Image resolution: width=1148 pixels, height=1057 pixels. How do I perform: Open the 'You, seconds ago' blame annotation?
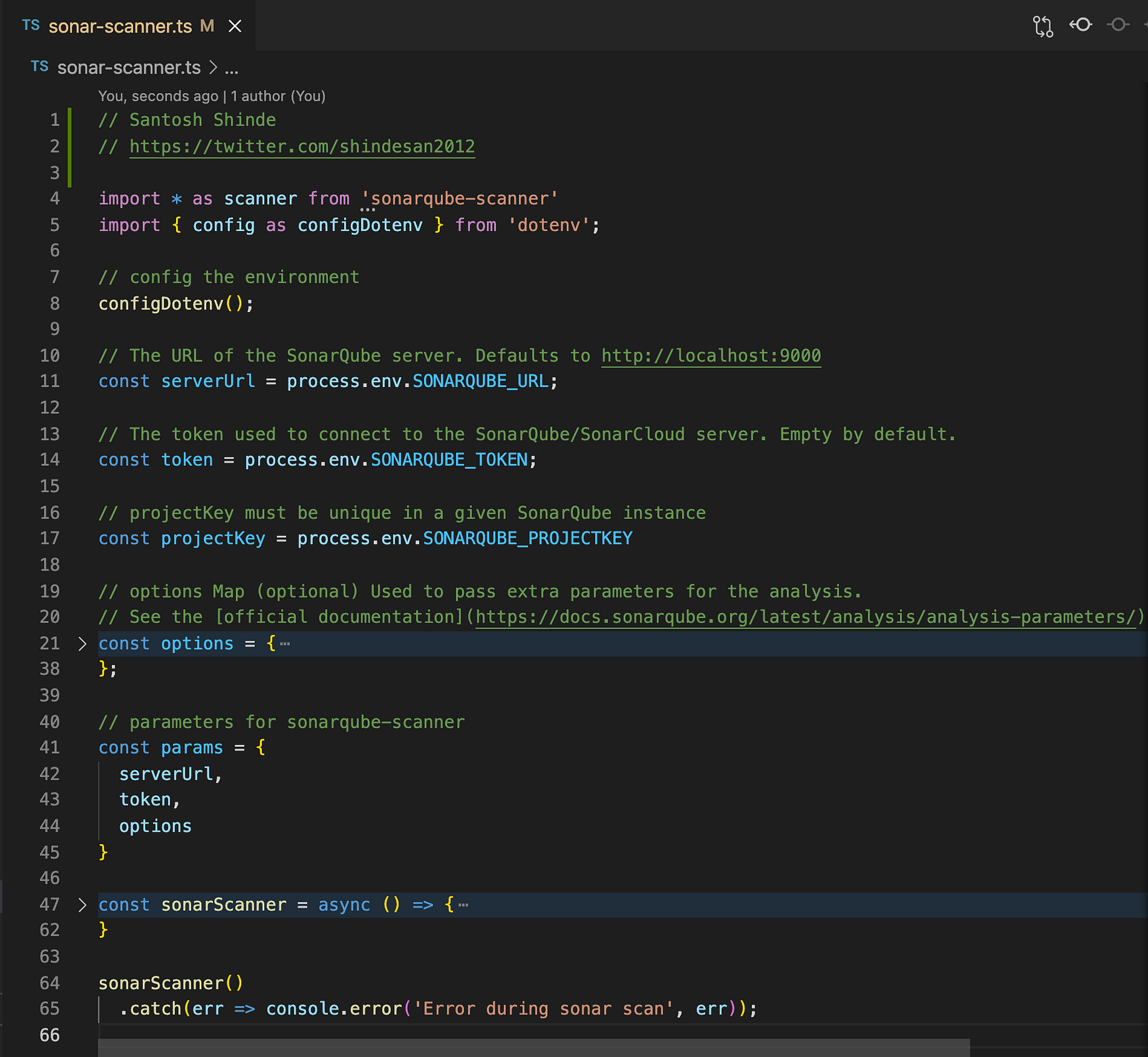212,96
